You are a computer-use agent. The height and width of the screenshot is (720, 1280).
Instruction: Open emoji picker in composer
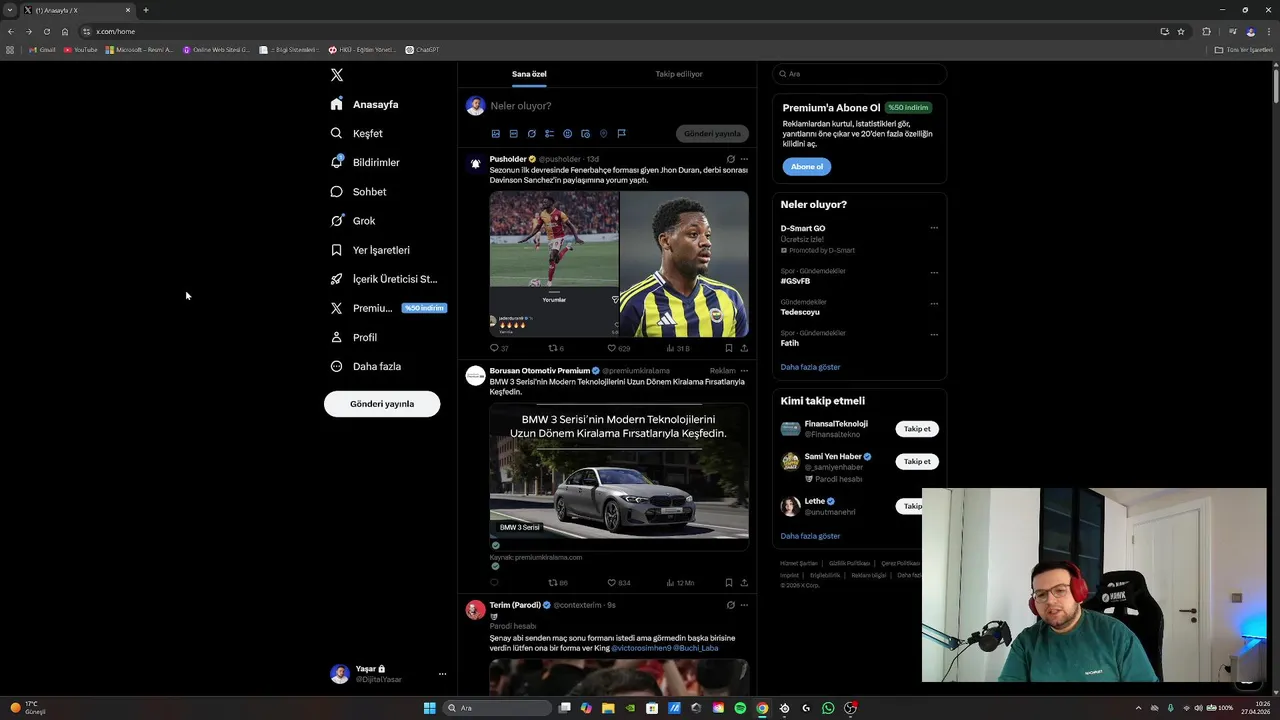pyautogui.click(x=567, y=133)
